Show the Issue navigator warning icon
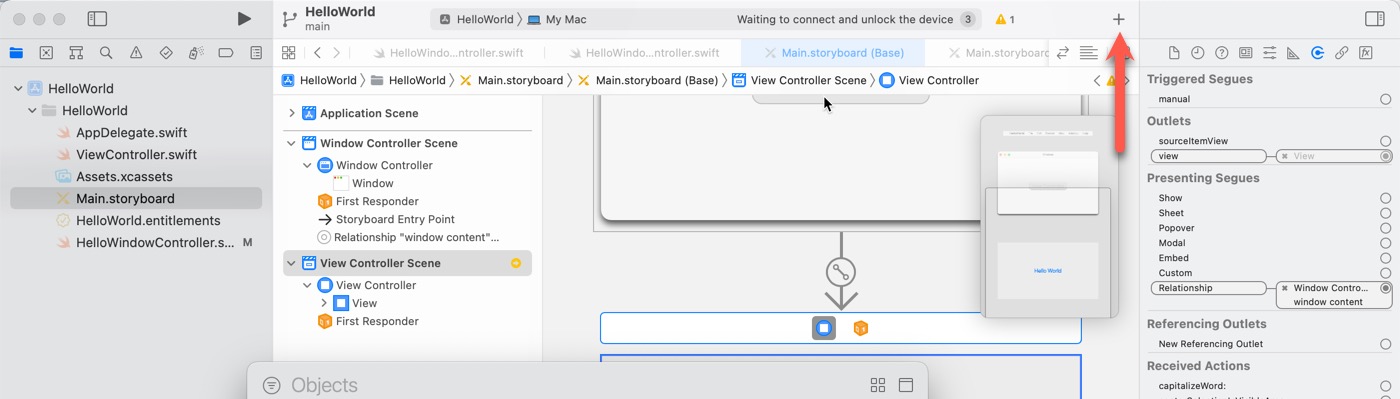 136,53
